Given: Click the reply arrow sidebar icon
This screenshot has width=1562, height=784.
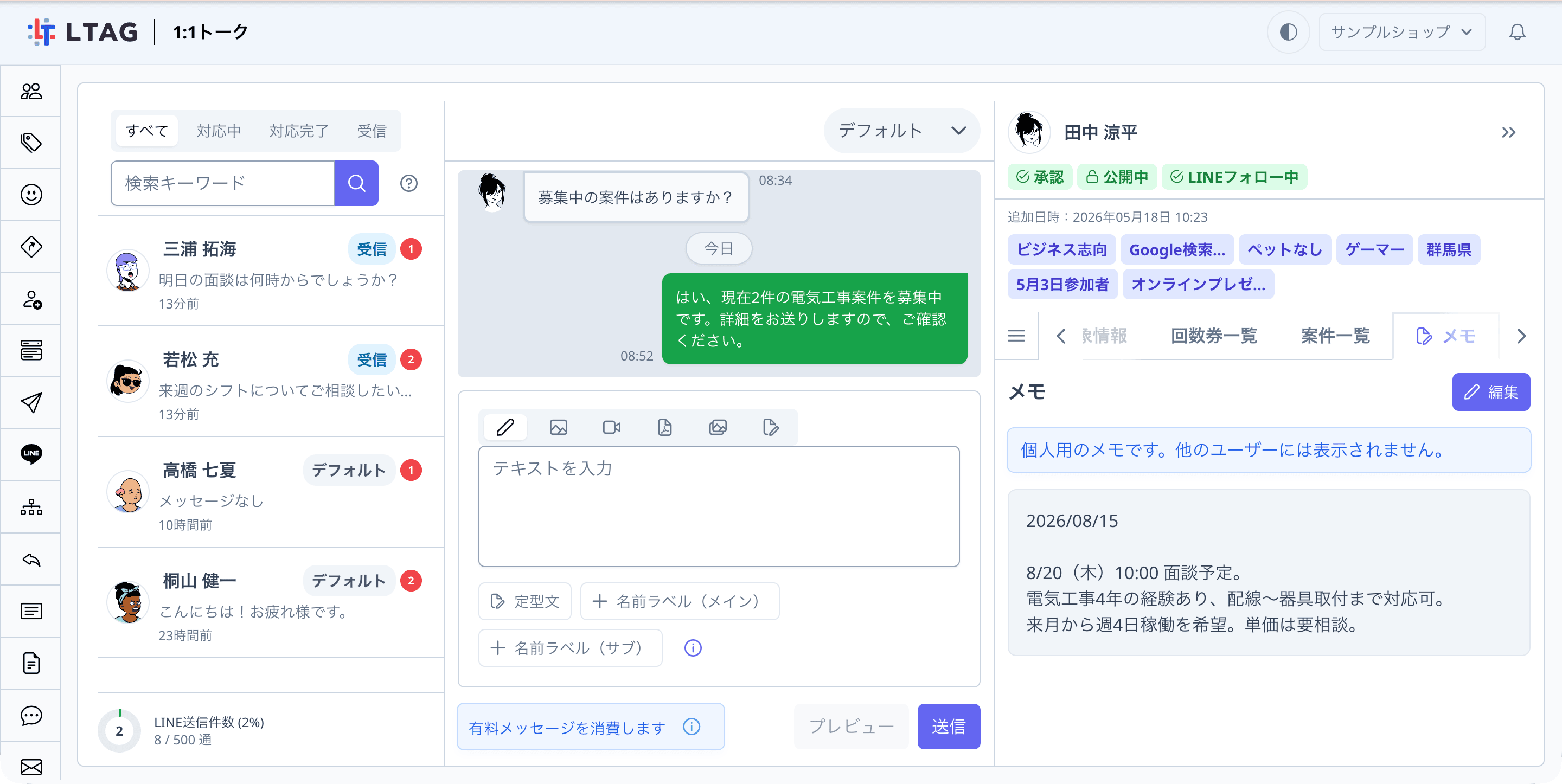Looking at the screenshot, I should click(x=31, y=559).
